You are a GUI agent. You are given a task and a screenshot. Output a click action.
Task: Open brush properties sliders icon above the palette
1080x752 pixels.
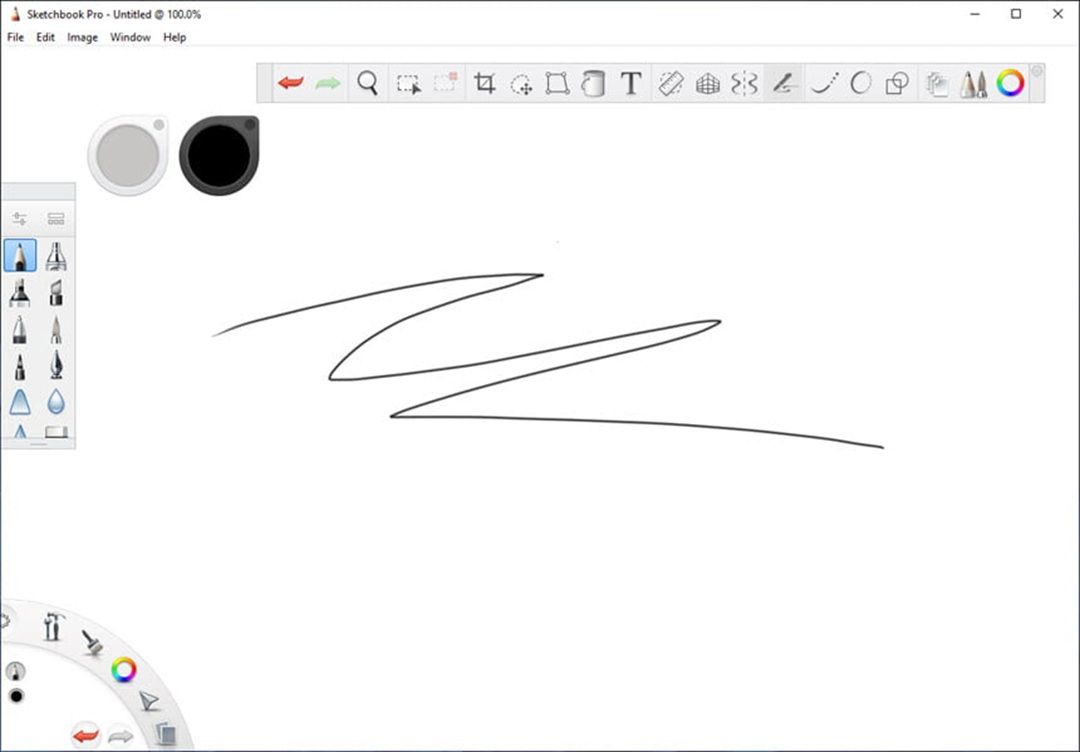[20, 218]
